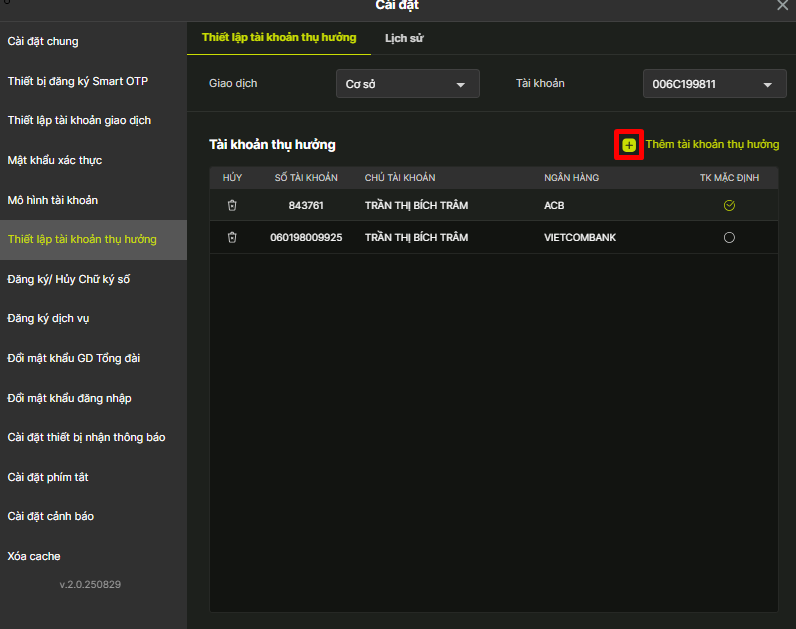796x629 pixels.
Task: Click the plus icon to add beneficiary account
Action: tap(628, 145)
